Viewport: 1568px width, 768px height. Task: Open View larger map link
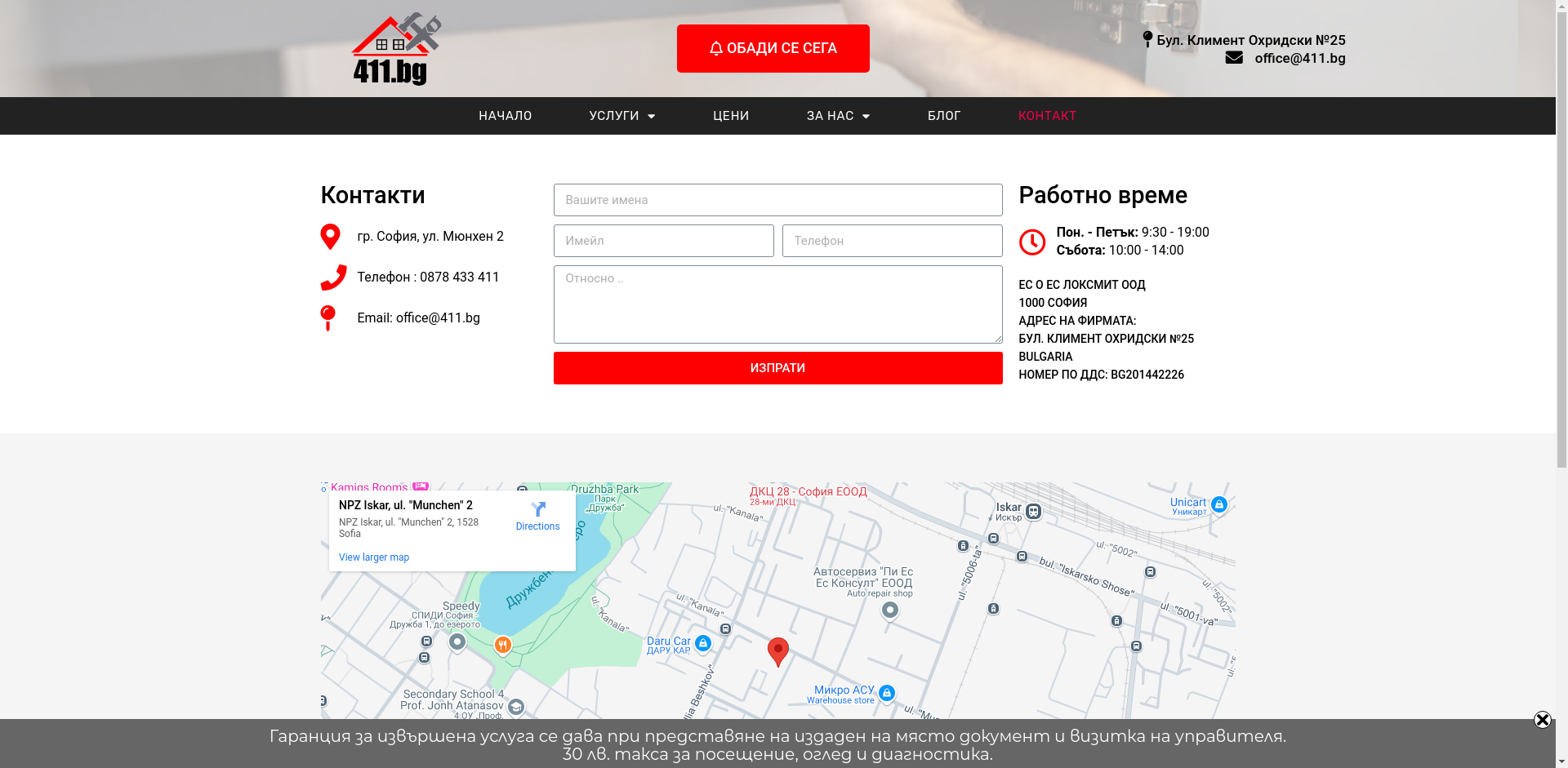click(374, 557)
